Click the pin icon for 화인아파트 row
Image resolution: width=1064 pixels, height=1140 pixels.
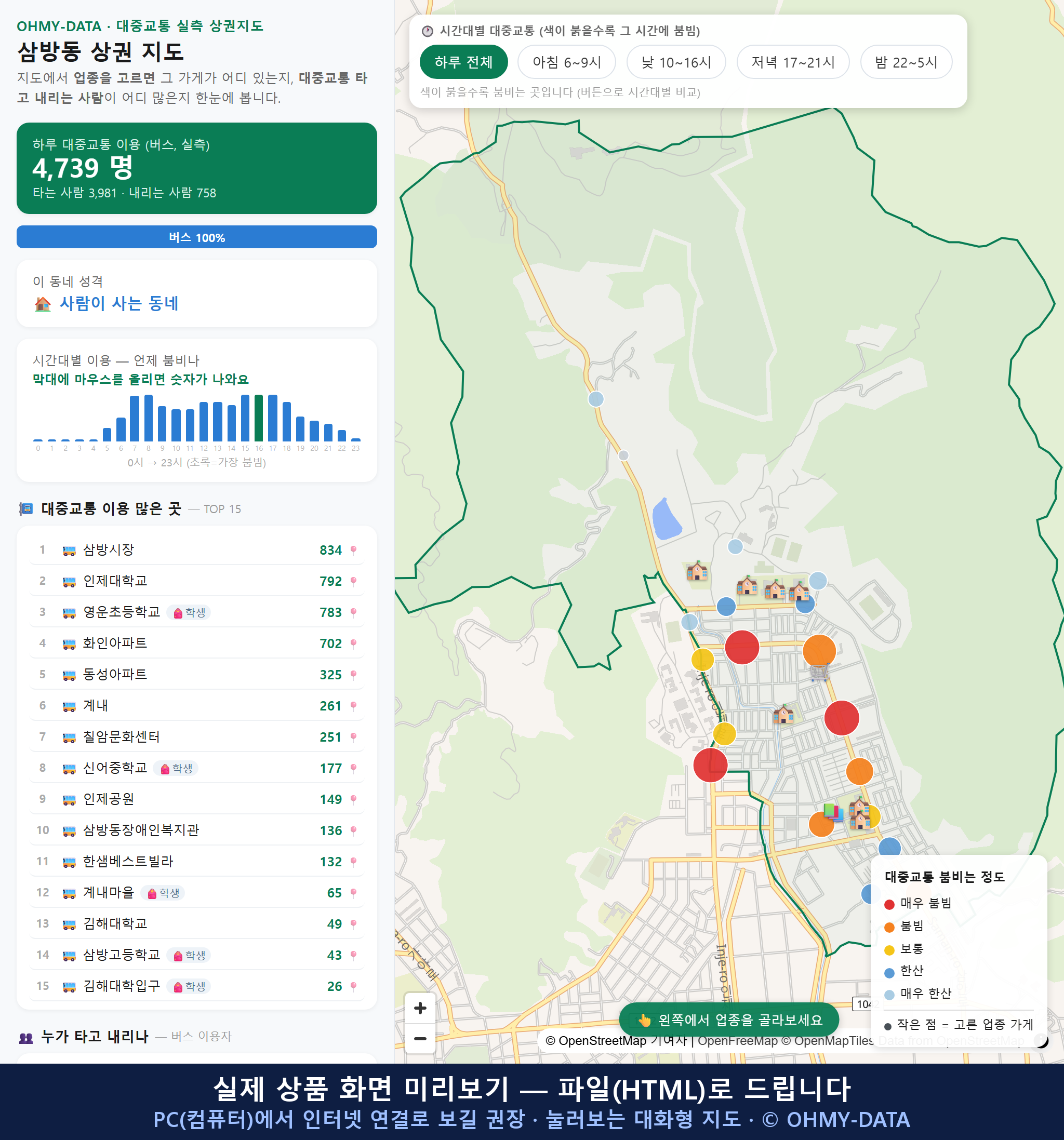[x=353, y=643]
